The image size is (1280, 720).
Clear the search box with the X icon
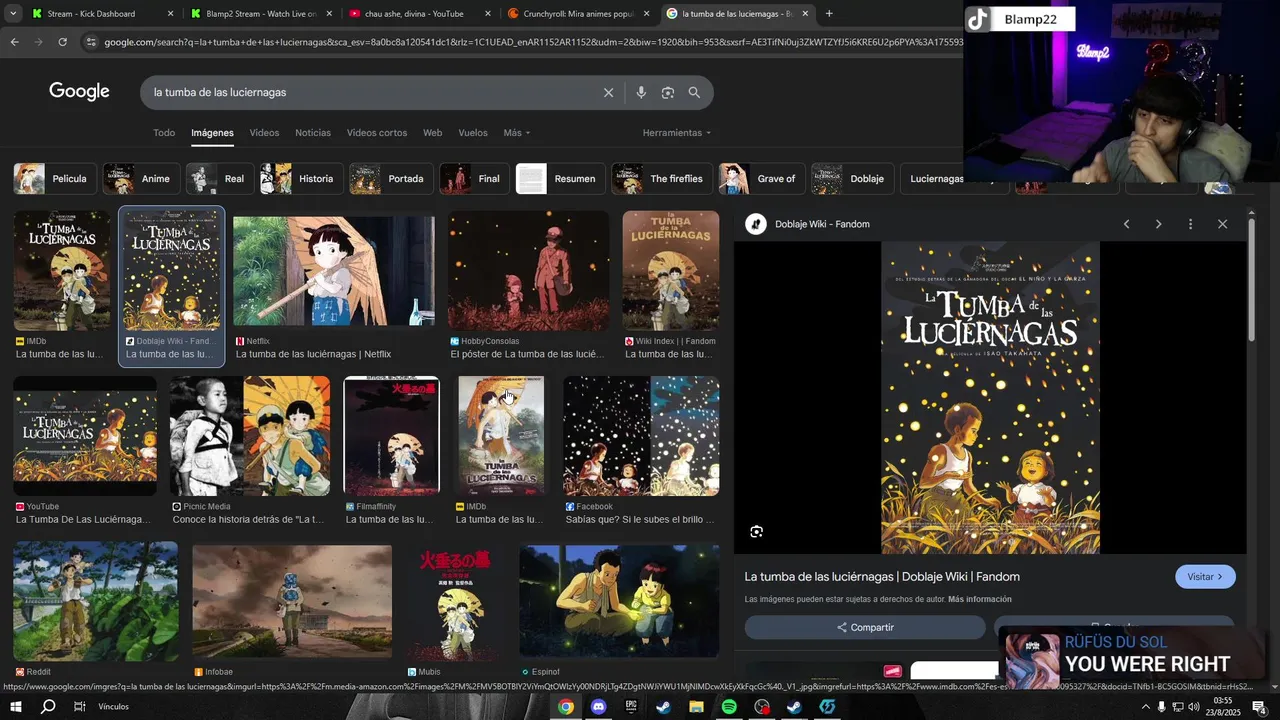click(608, 92)
